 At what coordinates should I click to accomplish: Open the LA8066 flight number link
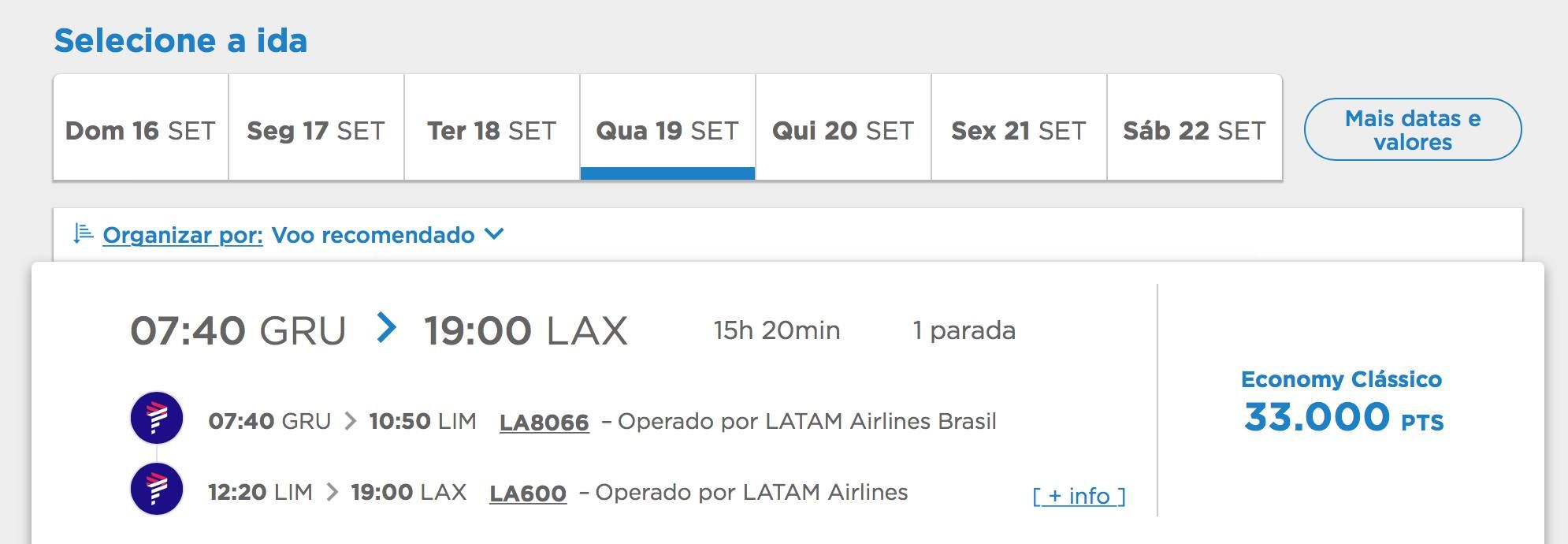coord(544,423)
